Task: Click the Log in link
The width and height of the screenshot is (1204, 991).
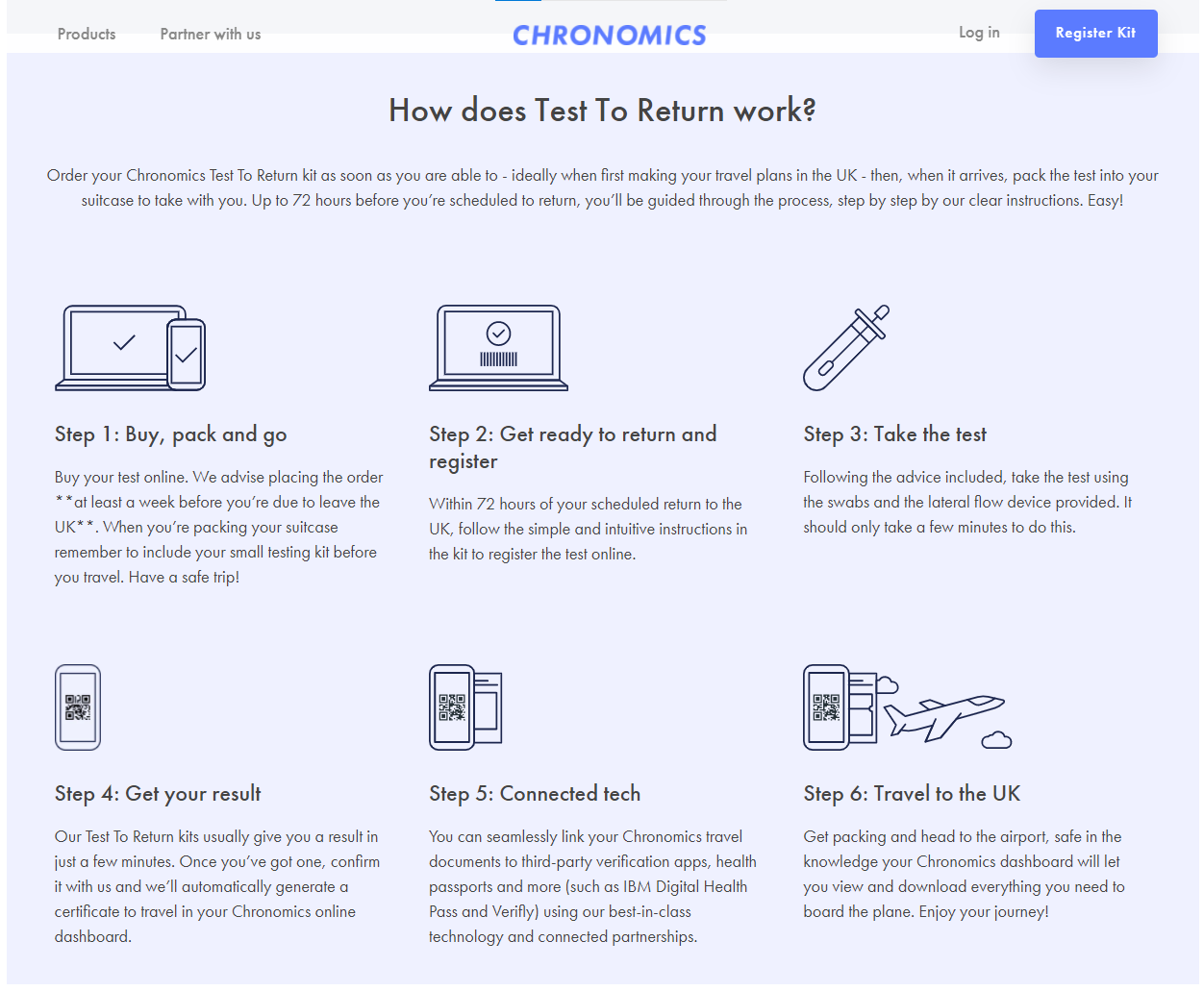Action: tap(979, 33)
